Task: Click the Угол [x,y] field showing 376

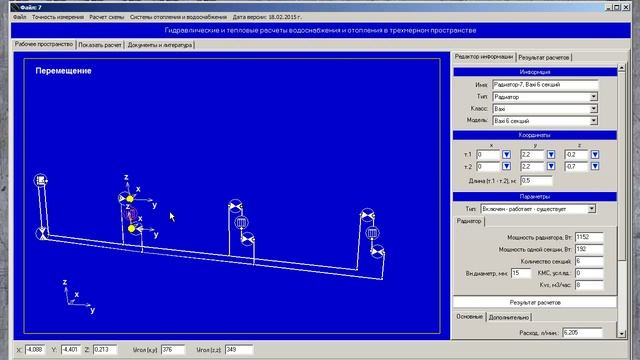Action: pyautogui.click(x=173, y=350)
